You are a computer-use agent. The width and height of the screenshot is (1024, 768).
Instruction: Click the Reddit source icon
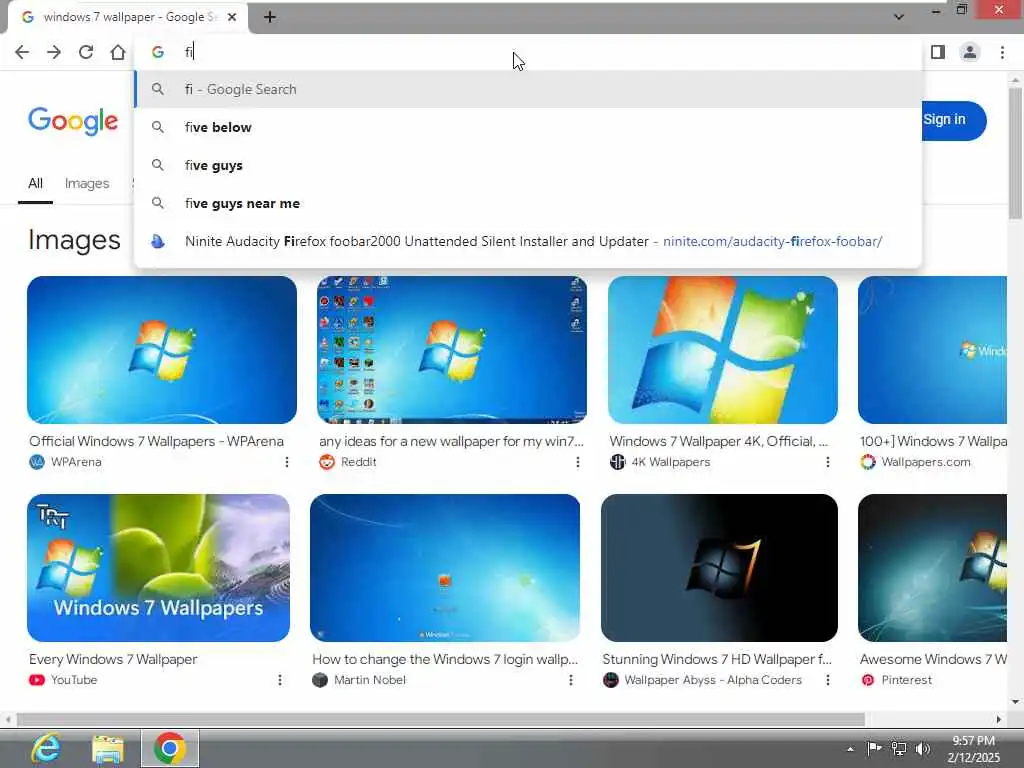click(327, 462)
